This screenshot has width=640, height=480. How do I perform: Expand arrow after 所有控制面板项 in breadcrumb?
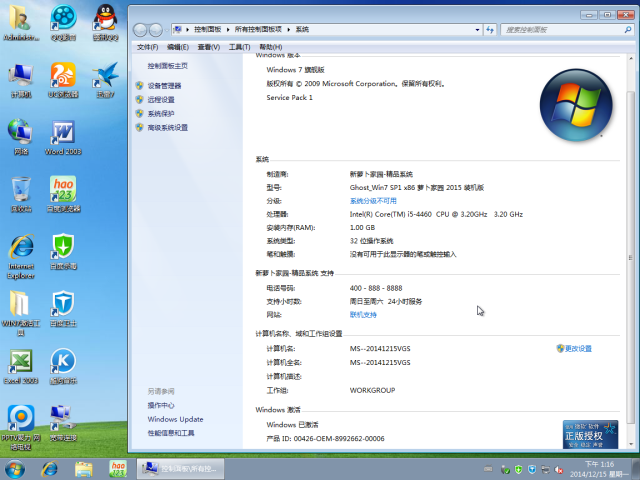pyautogui.click(x=289, y=29)
